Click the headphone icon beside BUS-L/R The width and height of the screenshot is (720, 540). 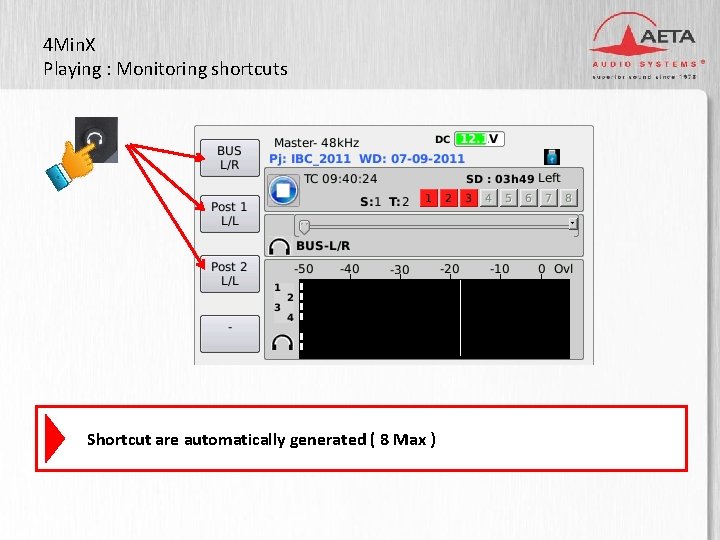[x=279, y=246]
